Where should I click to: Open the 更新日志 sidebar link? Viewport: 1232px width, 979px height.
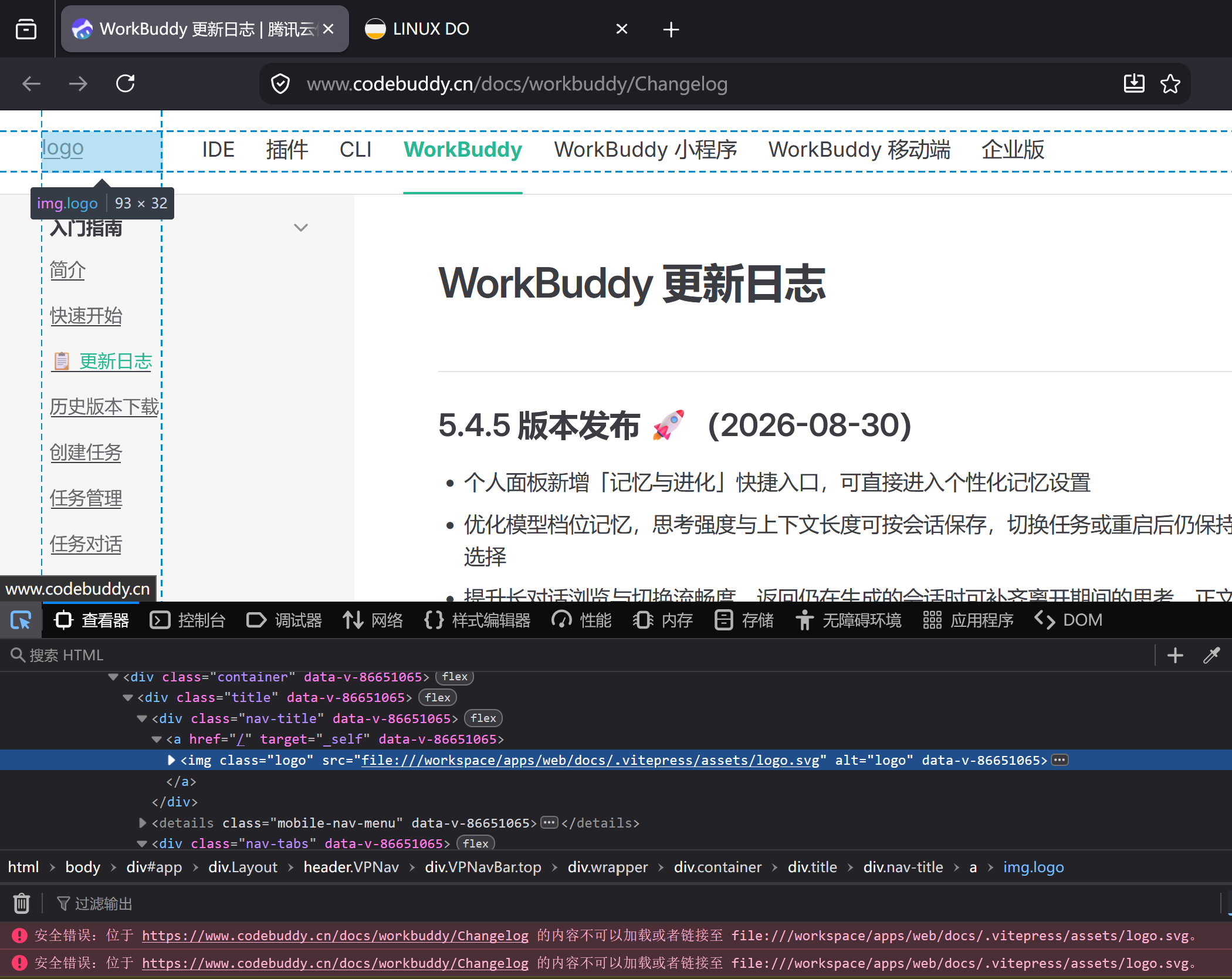click(x=103, y=361)
